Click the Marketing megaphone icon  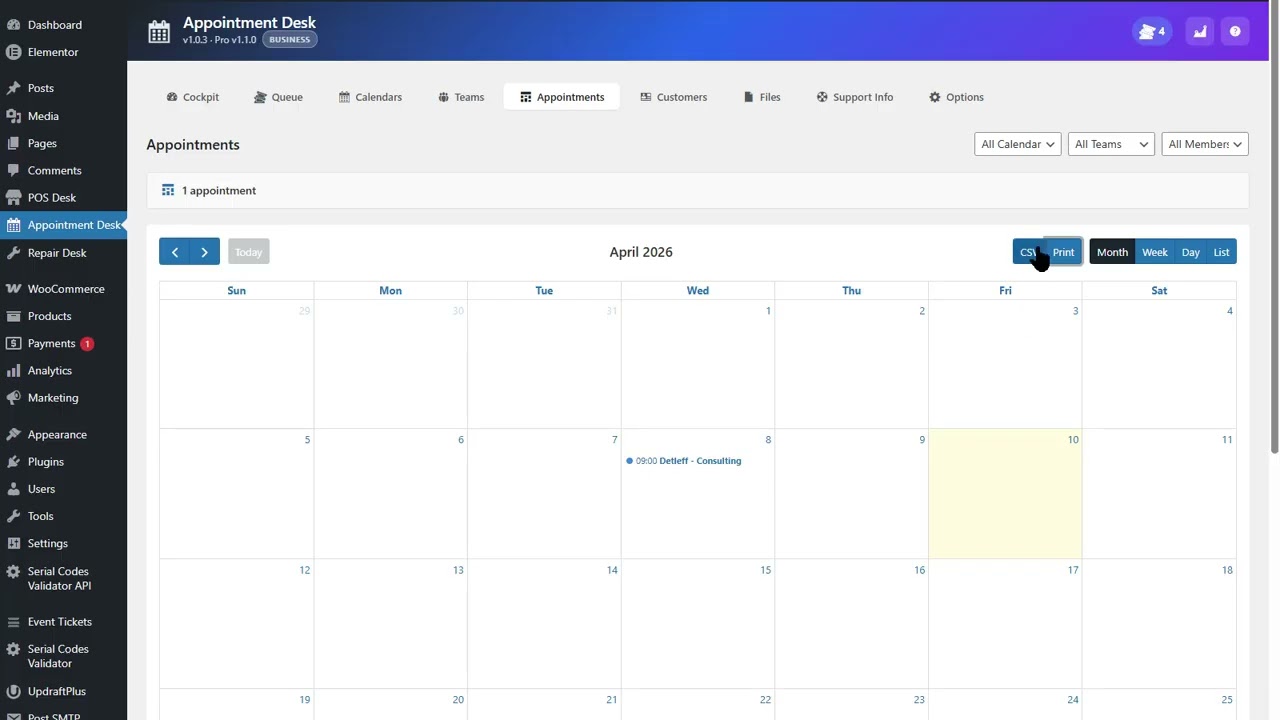[x=13, y=397]
